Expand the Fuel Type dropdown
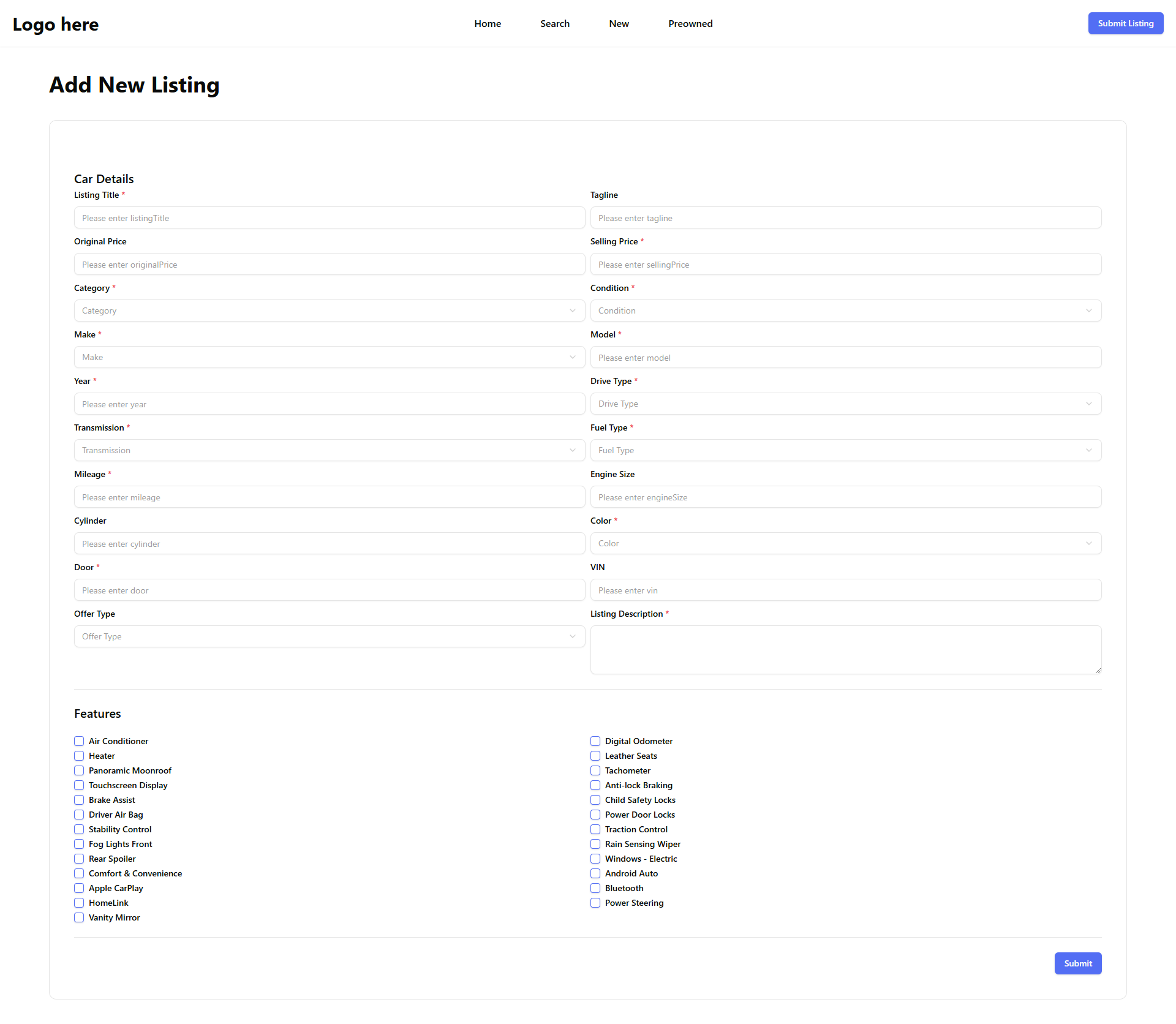Viewport: 1176px width, 1024px height. (845, 450)
